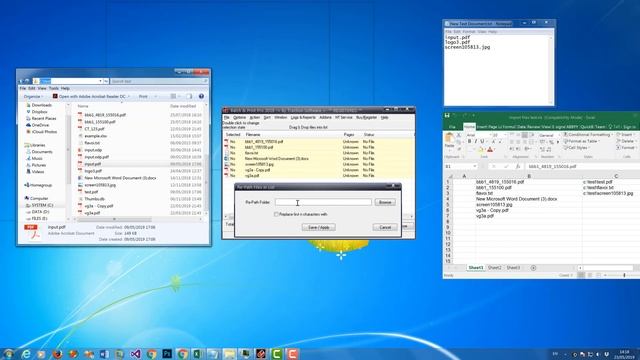Click Cancel in the Re-Path dialog
640x360 pixels.
pos(385,227)
